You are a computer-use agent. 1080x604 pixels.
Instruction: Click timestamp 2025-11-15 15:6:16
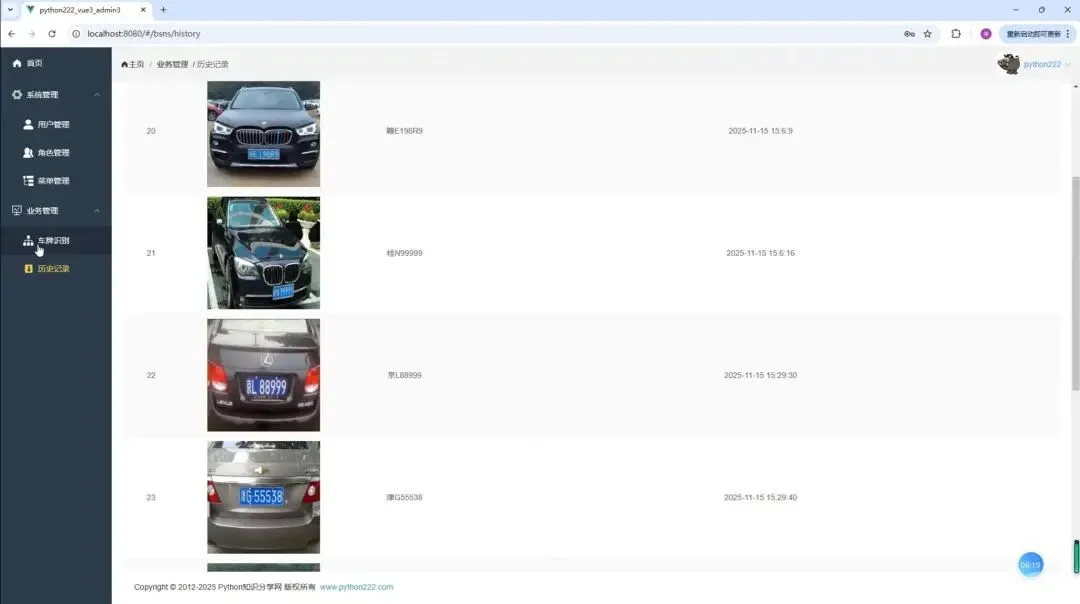tap(760, 253)
